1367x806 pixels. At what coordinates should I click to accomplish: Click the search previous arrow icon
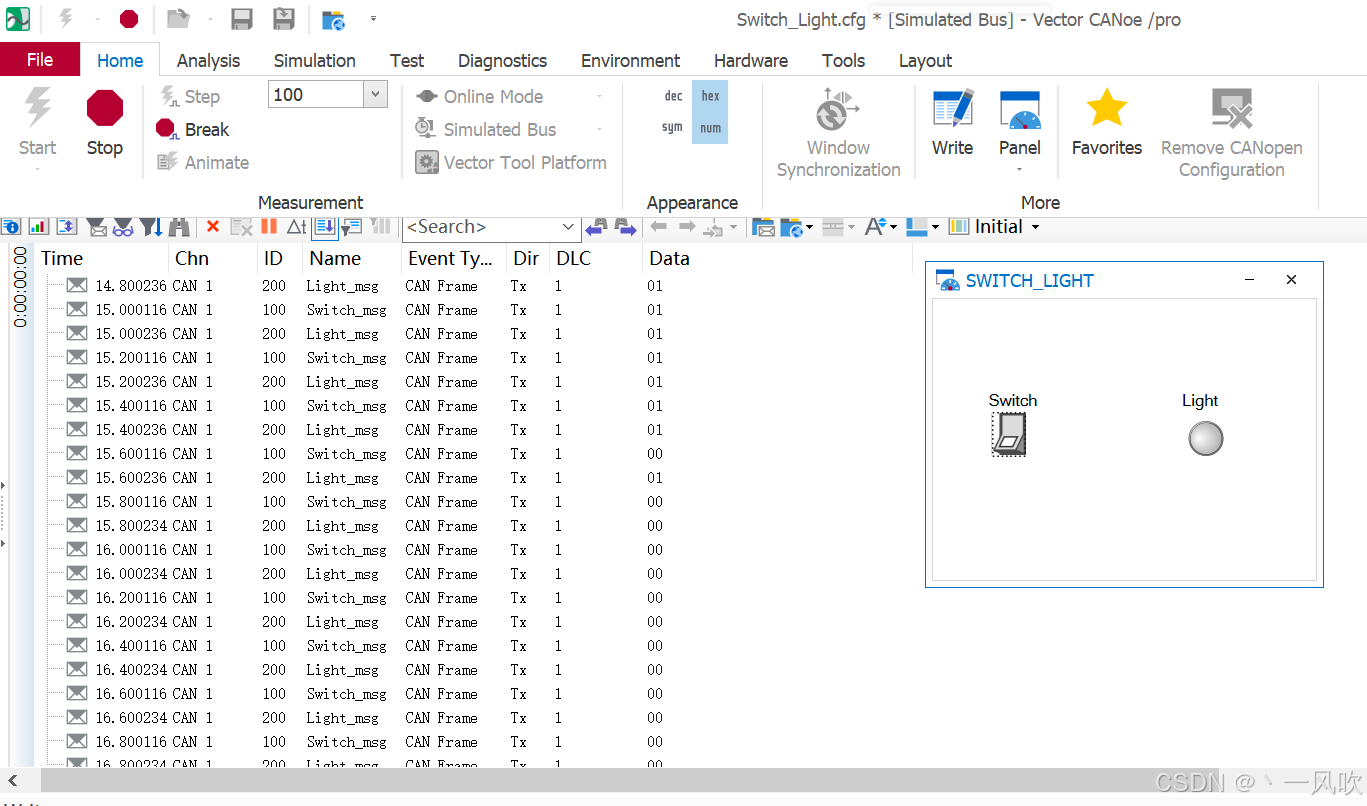596,227
